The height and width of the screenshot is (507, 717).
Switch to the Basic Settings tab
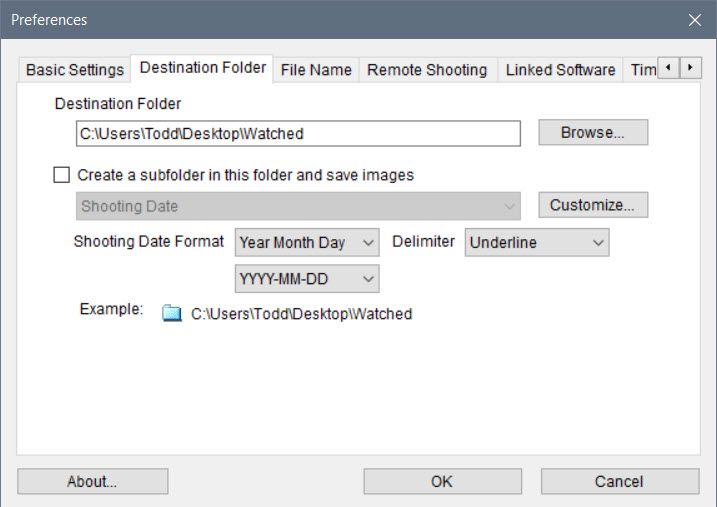pyautogui.click(x=75, y=70)
